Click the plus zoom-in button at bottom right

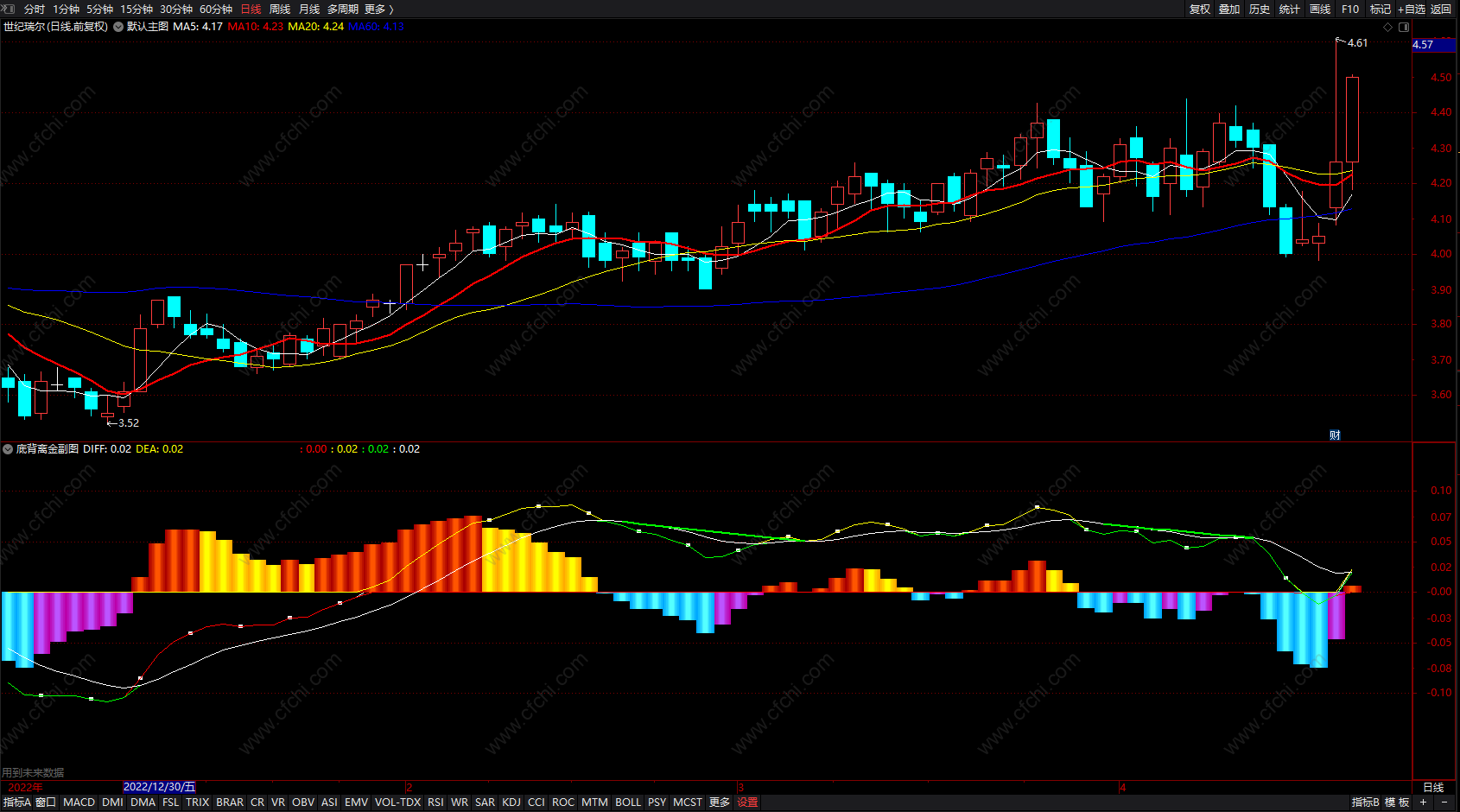click(1423, 802)
